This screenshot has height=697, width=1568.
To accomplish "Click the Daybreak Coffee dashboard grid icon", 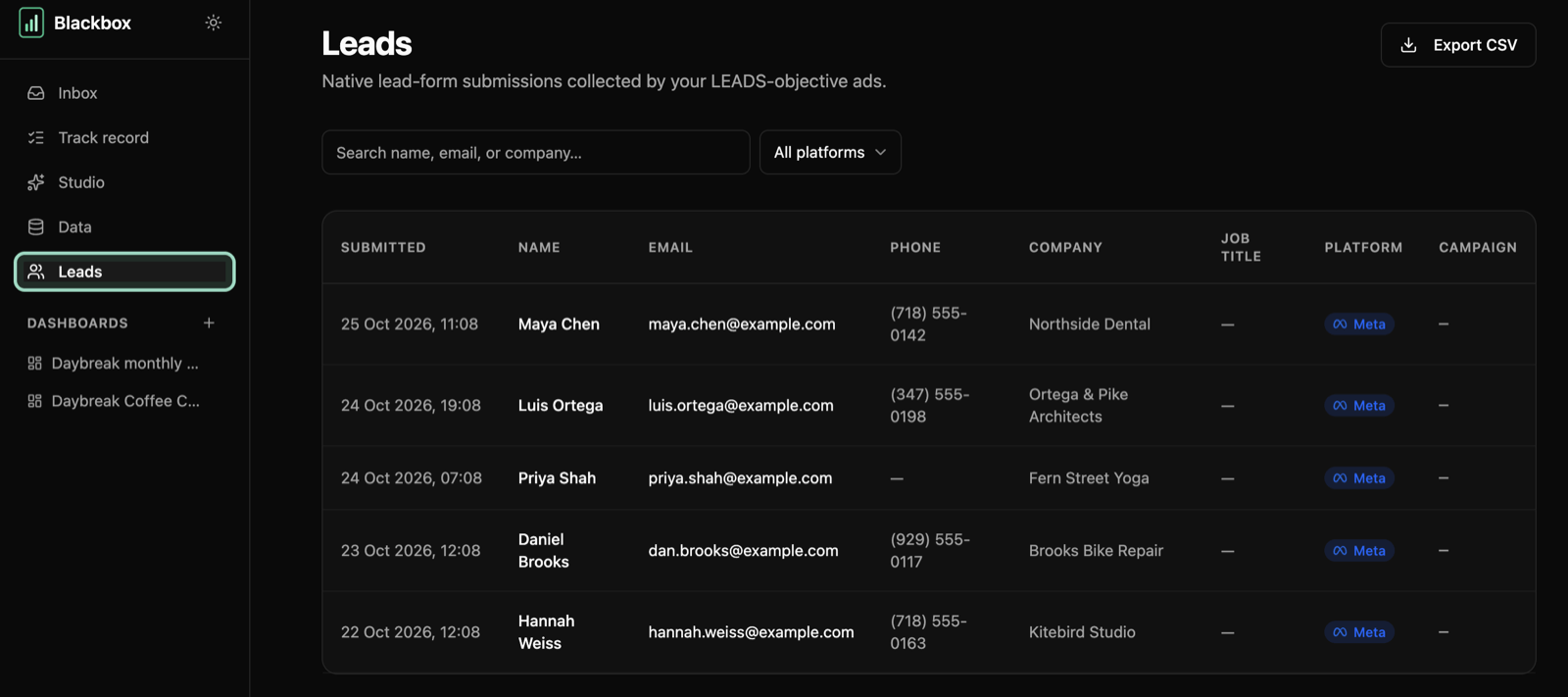I will [x=34, y=401].
